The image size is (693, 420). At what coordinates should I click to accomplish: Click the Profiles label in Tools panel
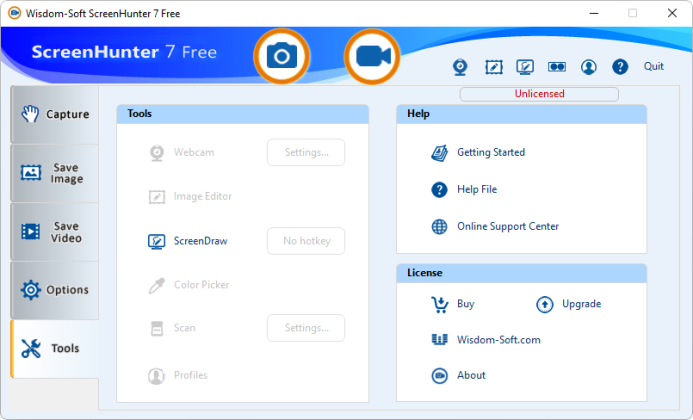190,375
